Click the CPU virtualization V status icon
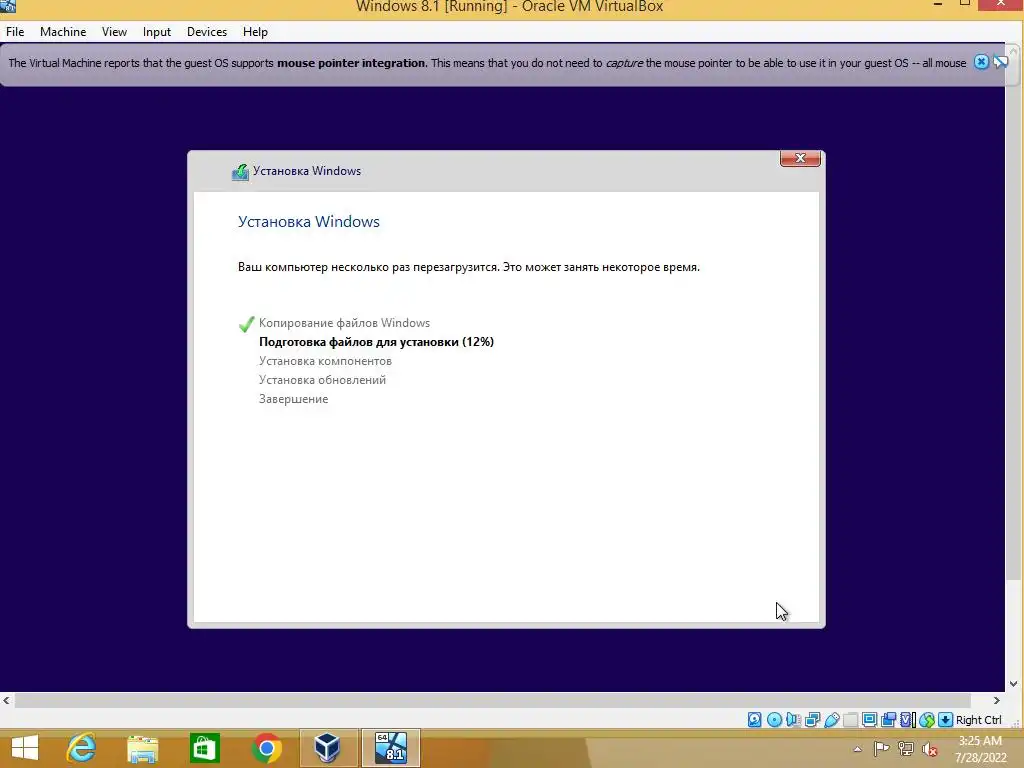The height and width of the screenshot is (768, 1024). click(908, 720)
